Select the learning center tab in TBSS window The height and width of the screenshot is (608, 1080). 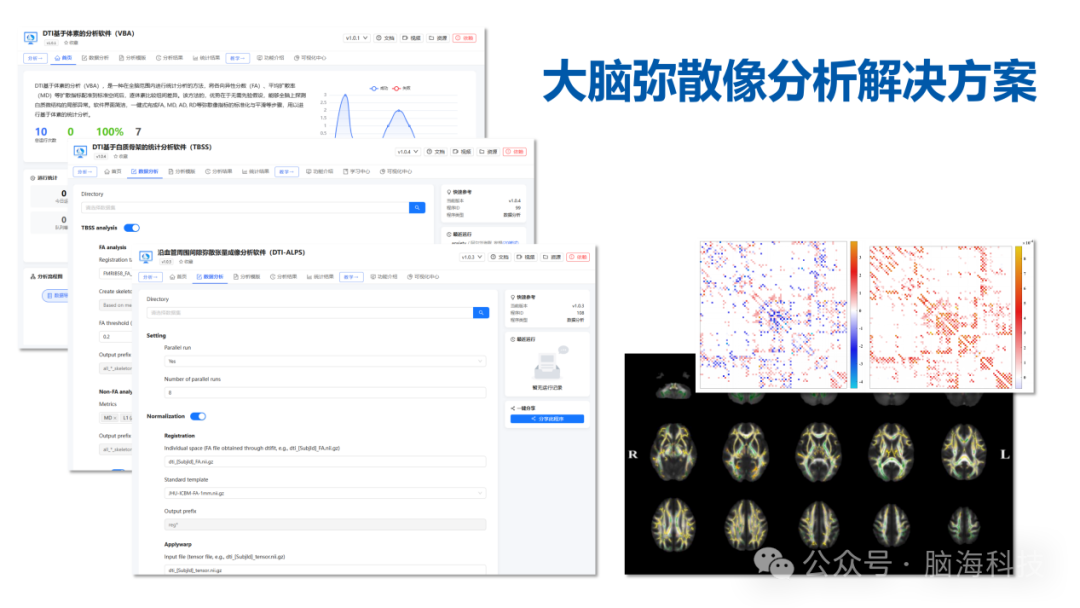356,171
